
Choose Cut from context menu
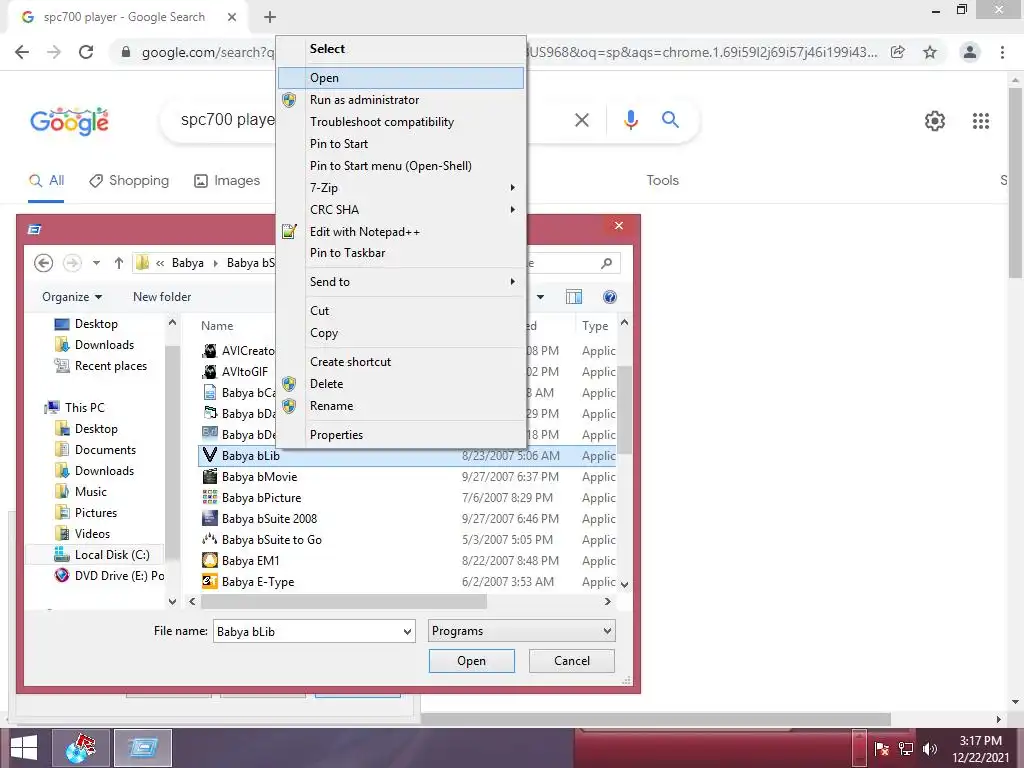coord(400,311)
